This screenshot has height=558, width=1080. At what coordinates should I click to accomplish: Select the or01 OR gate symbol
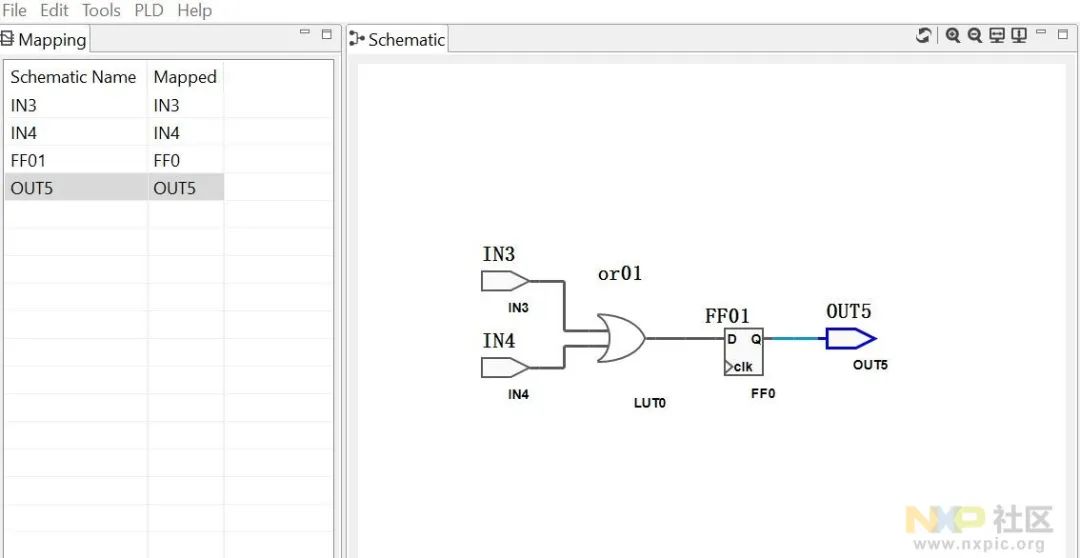[621, 338]
